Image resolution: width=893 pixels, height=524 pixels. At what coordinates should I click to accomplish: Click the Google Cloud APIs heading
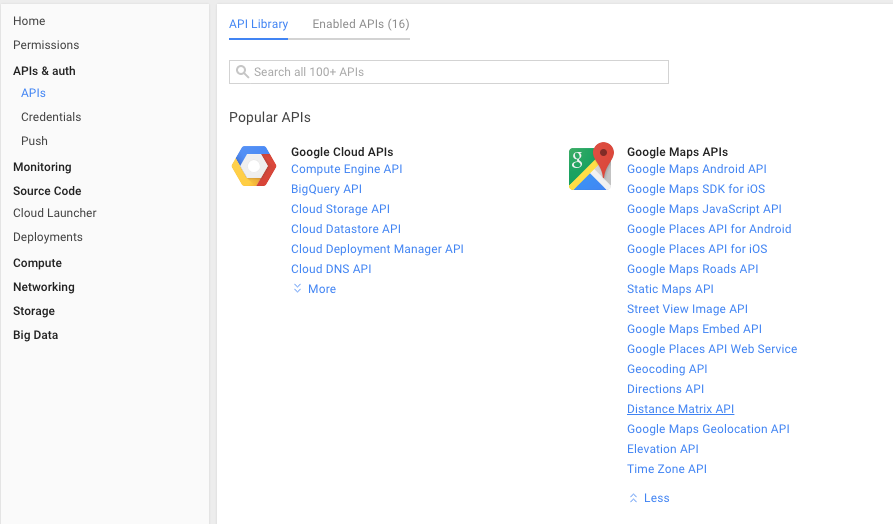point(342,152)
